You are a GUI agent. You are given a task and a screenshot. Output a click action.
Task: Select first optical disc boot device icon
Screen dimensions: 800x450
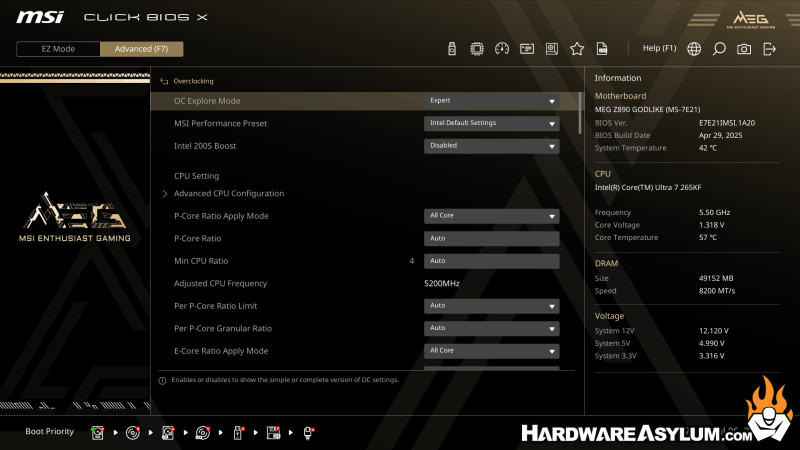point(133,433)
